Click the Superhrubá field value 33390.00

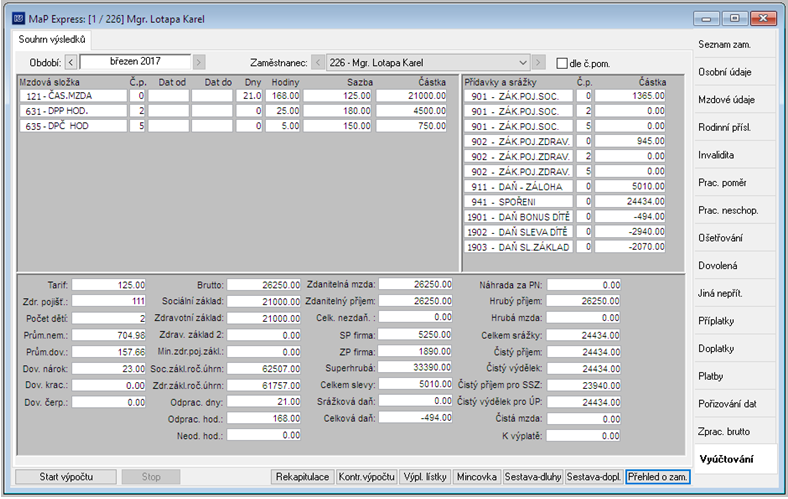pos(416,368)
